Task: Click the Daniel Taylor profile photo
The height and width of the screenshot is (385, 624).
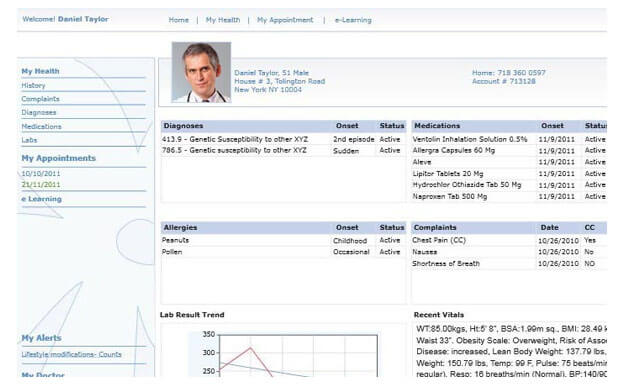Action: [x=201, y=72]
